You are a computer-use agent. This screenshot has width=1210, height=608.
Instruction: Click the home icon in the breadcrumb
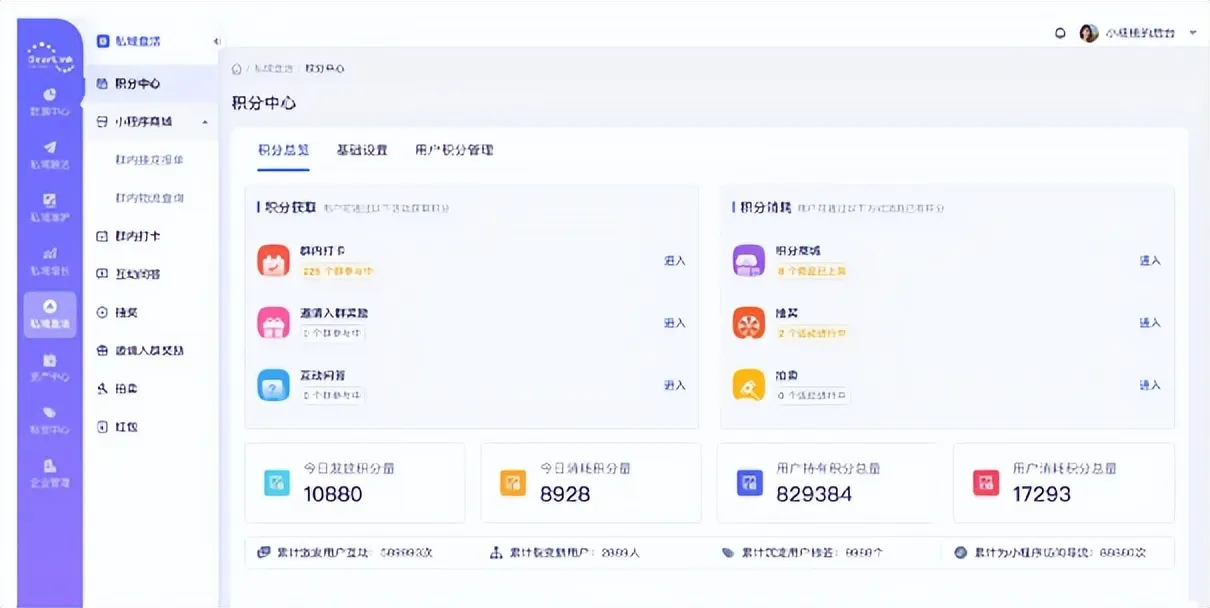tap(237, 69)
